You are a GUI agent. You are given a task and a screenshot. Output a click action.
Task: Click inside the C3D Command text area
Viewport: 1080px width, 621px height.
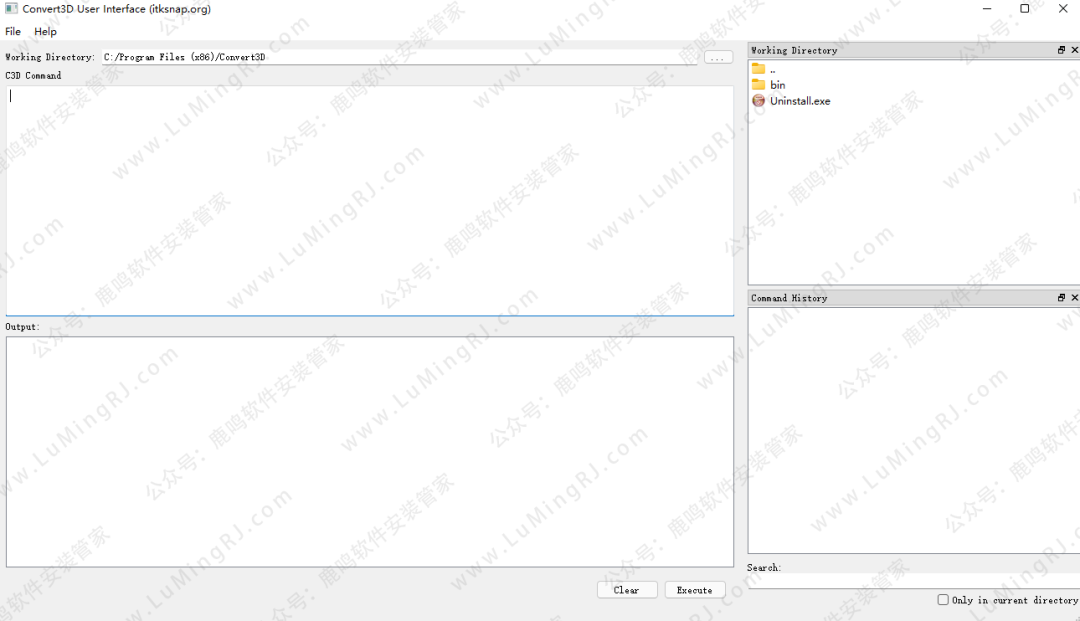point(370,200)
